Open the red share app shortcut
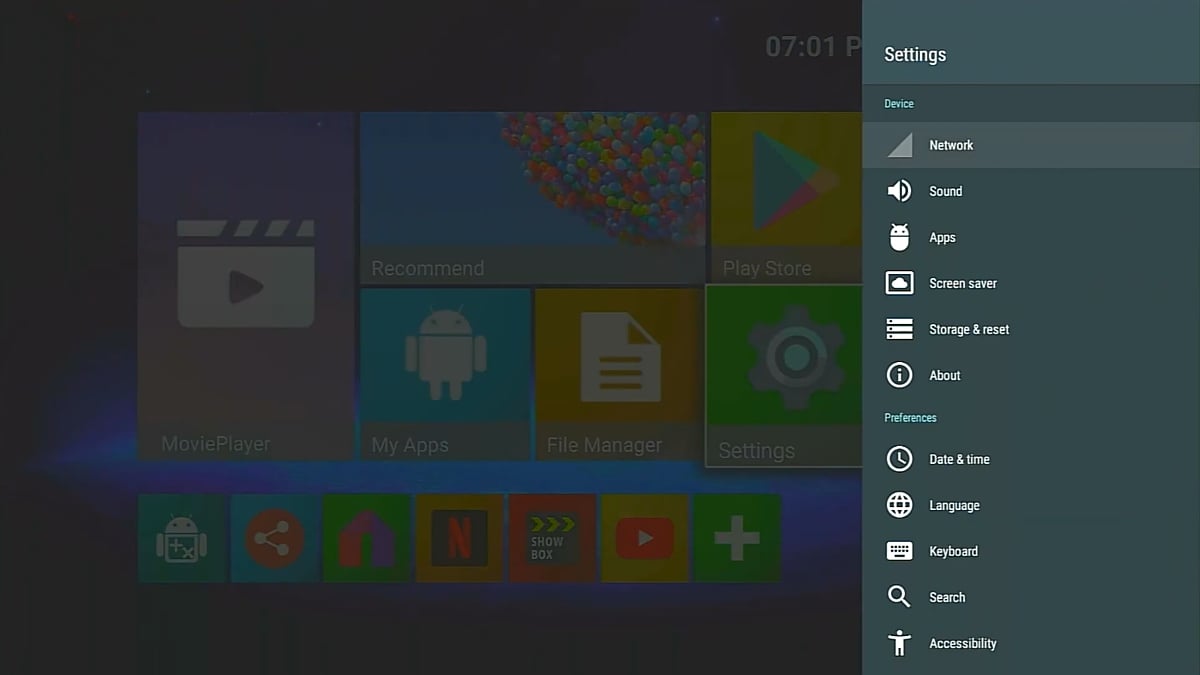The width and height of the screenshot is (1200, 675). coord(274,538)
